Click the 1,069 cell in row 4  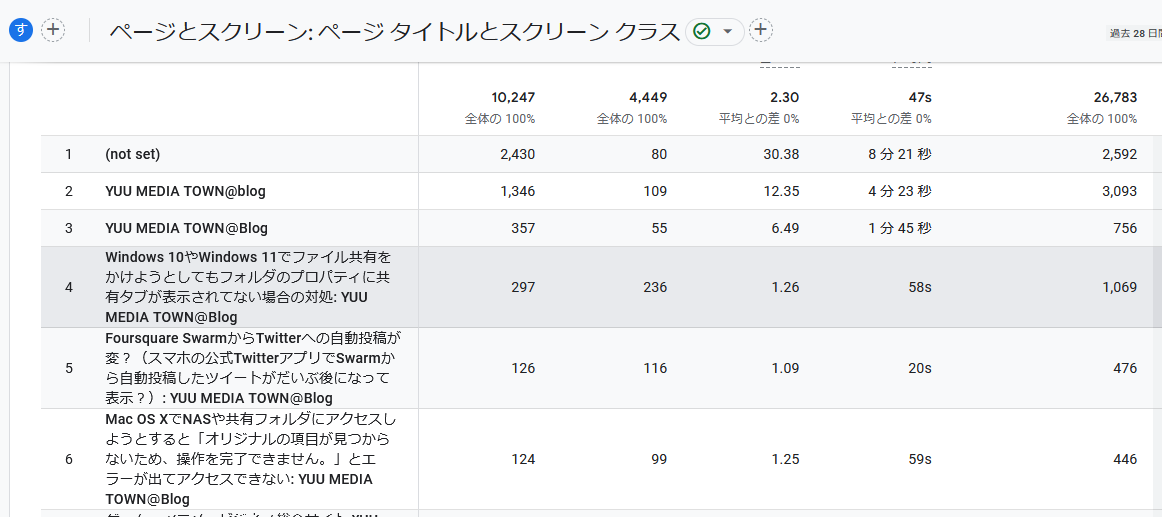[x=1119, y=287]
